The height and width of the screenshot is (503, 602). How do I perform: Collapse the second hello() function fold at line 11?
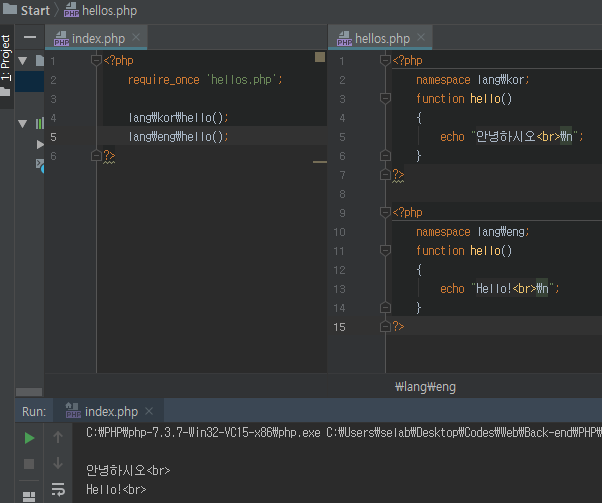click(x=385, y=251)
